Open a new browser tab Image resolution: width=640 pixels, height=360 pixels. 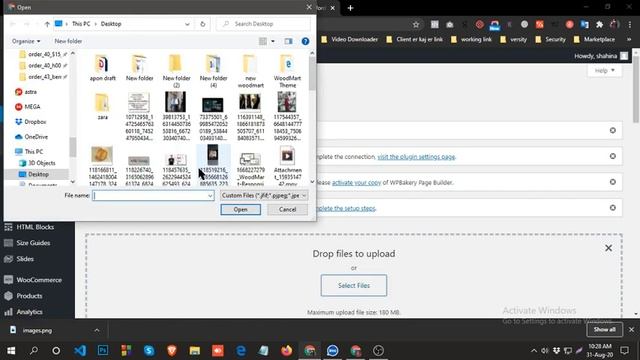coord(350,8)
